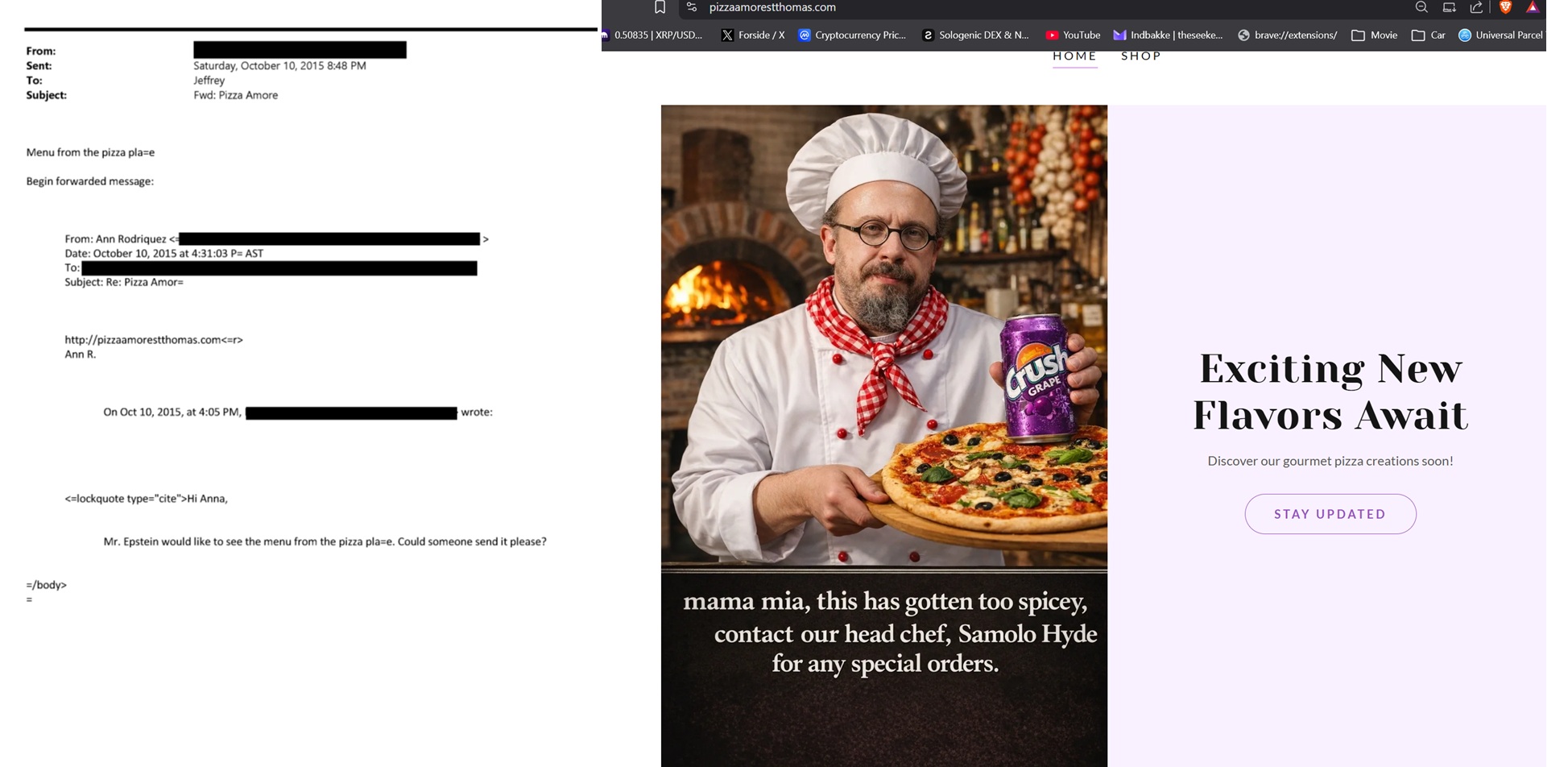Click 'Date: October 10, 2015 at 4:31:03' line
This screenshot has height=767, width=1568.
click(164, 254)
